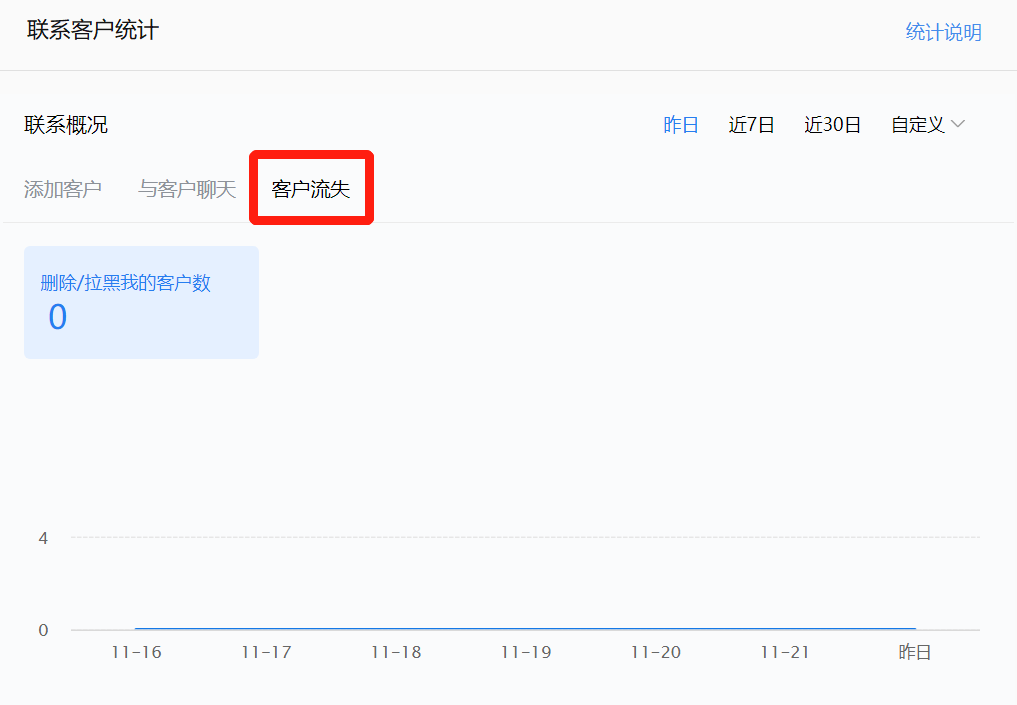Open the 统计说明 link
The height and width of the screenshot is (705, 1017).
point(943,32)
